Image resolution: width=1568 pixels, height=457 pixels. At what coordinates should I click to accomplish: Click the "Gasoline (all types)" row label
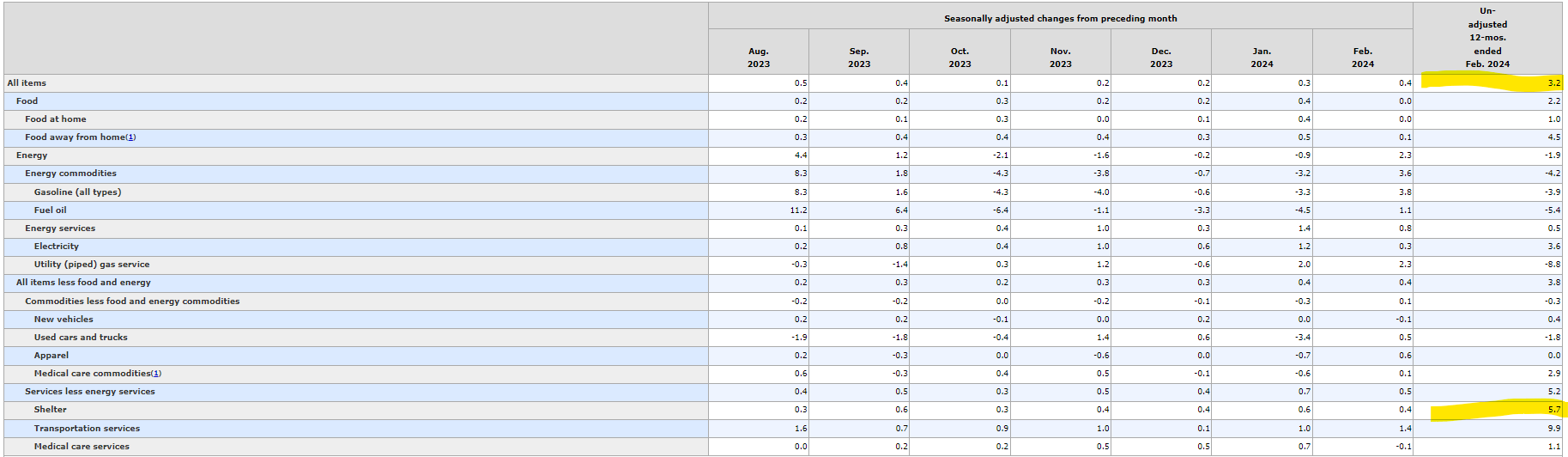(77, 192)
